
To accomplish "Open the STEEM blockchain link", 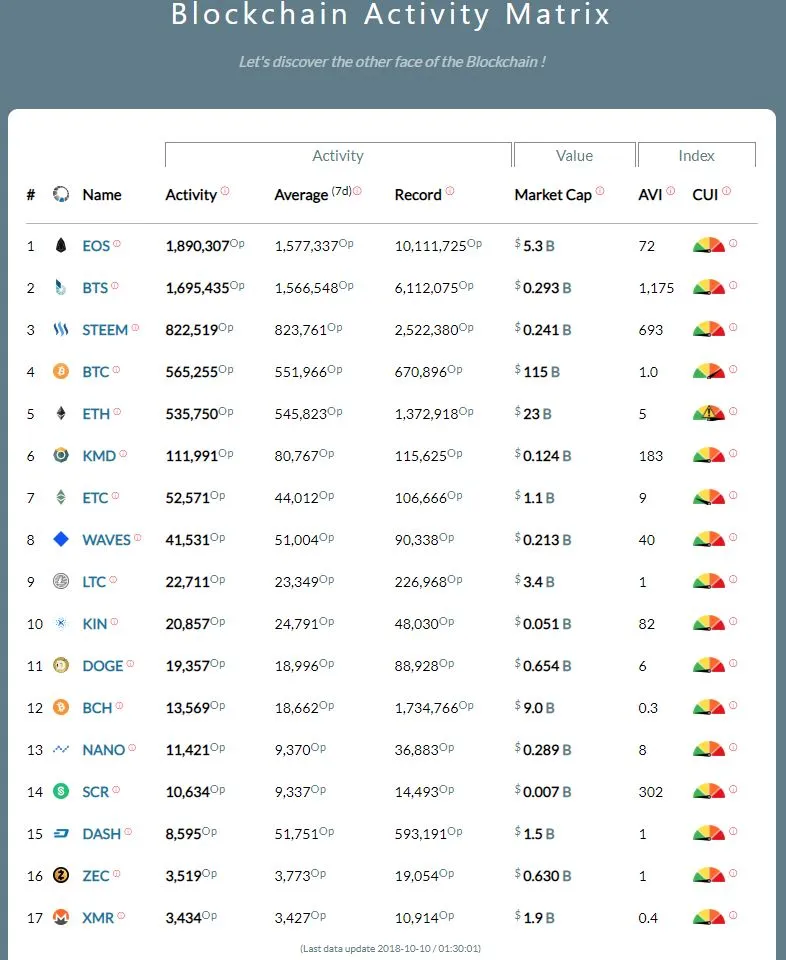I will (x=105, y=330).
